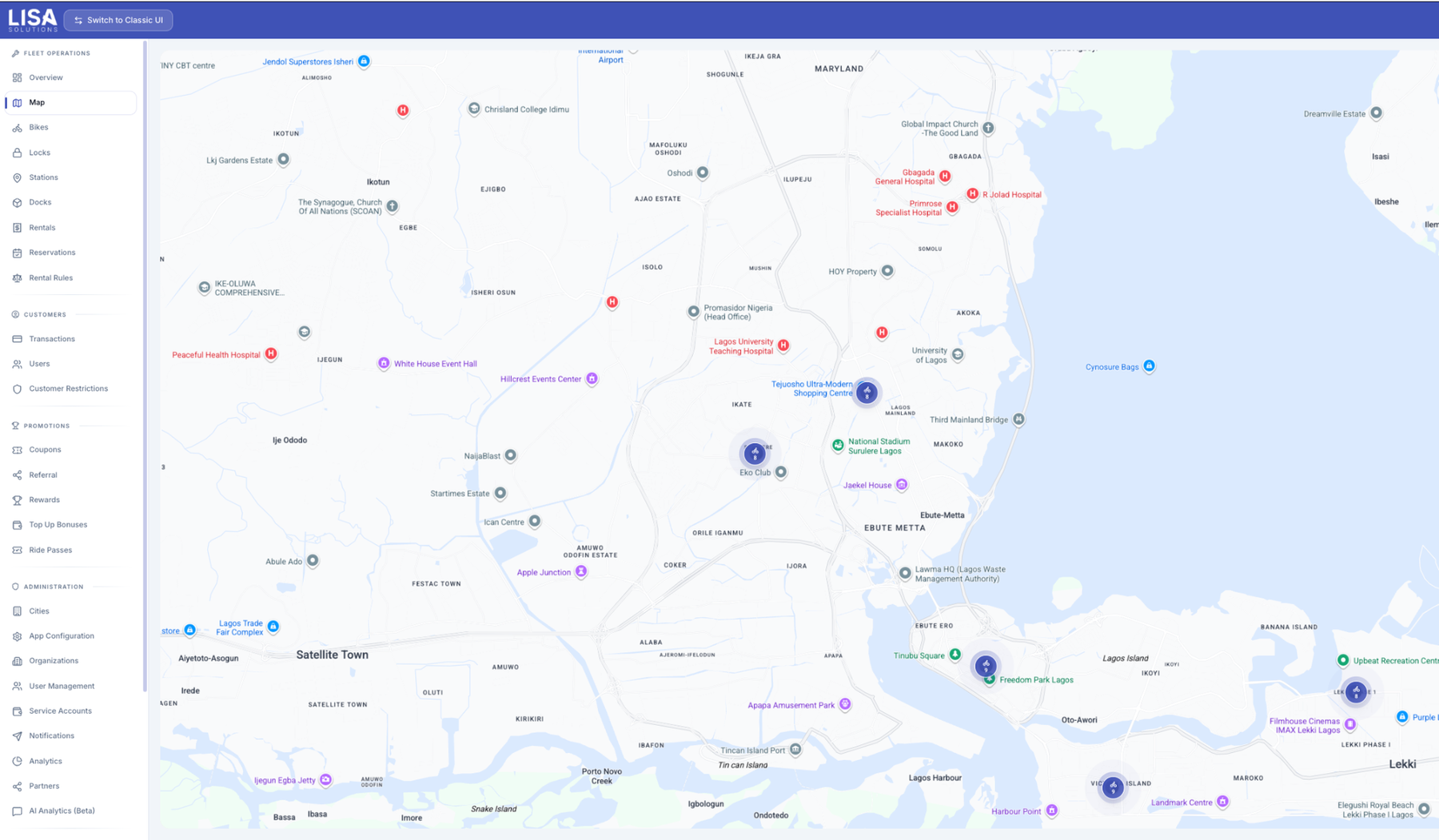Image resolution: width=1439 pixels, height=840 pixels.
Task: Click the Referral share icon
Action: (17, 475)
